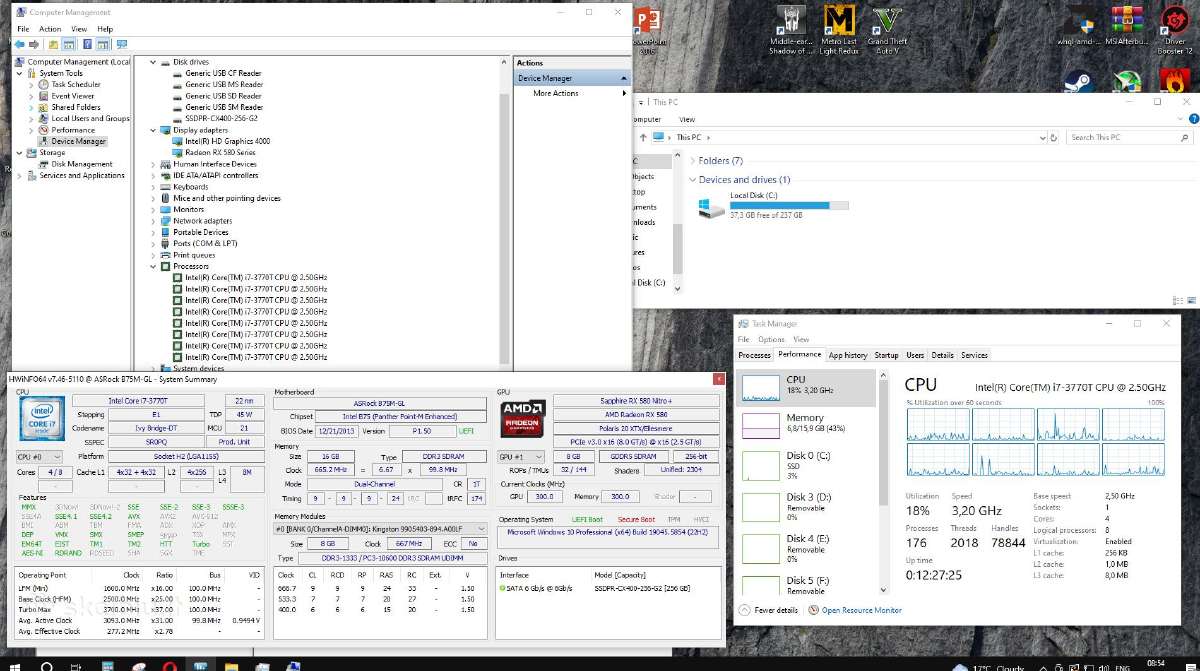Switch to Processes tab in Task Manager

click(x=755, y=355)
